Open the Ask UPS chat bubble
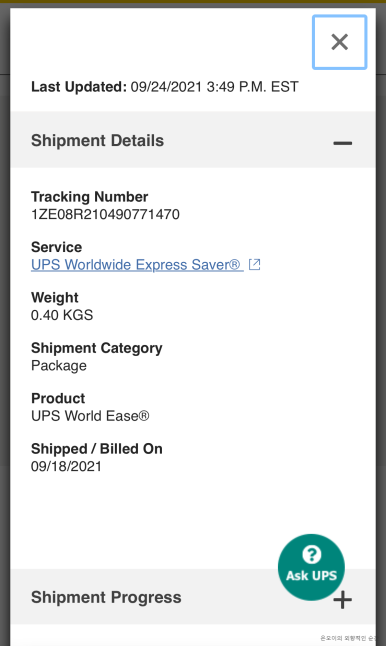The width and height of the screenshot is (386, 646). [311, 567]
